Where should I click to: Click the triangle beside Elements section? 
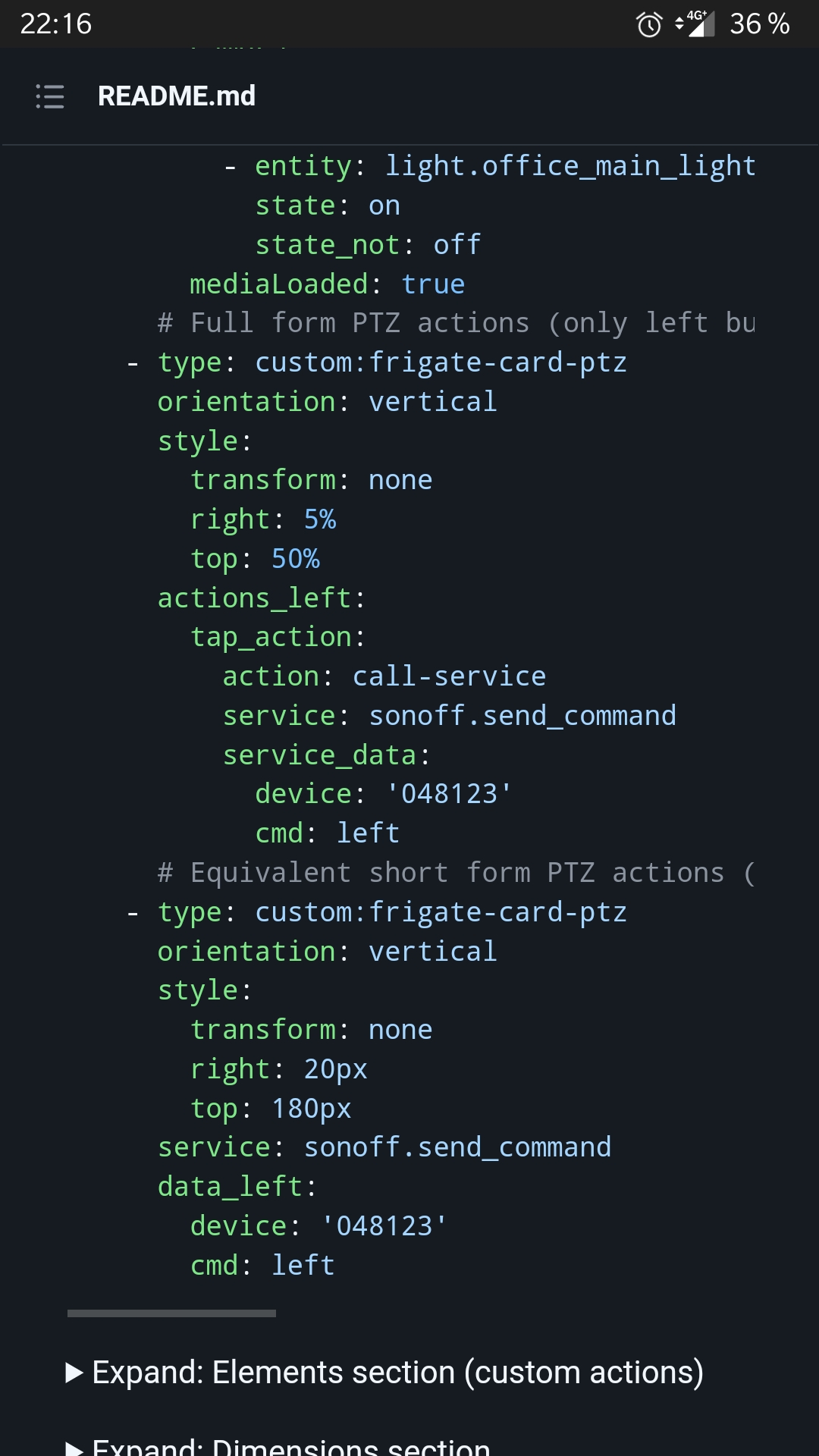click(74, 1373)
